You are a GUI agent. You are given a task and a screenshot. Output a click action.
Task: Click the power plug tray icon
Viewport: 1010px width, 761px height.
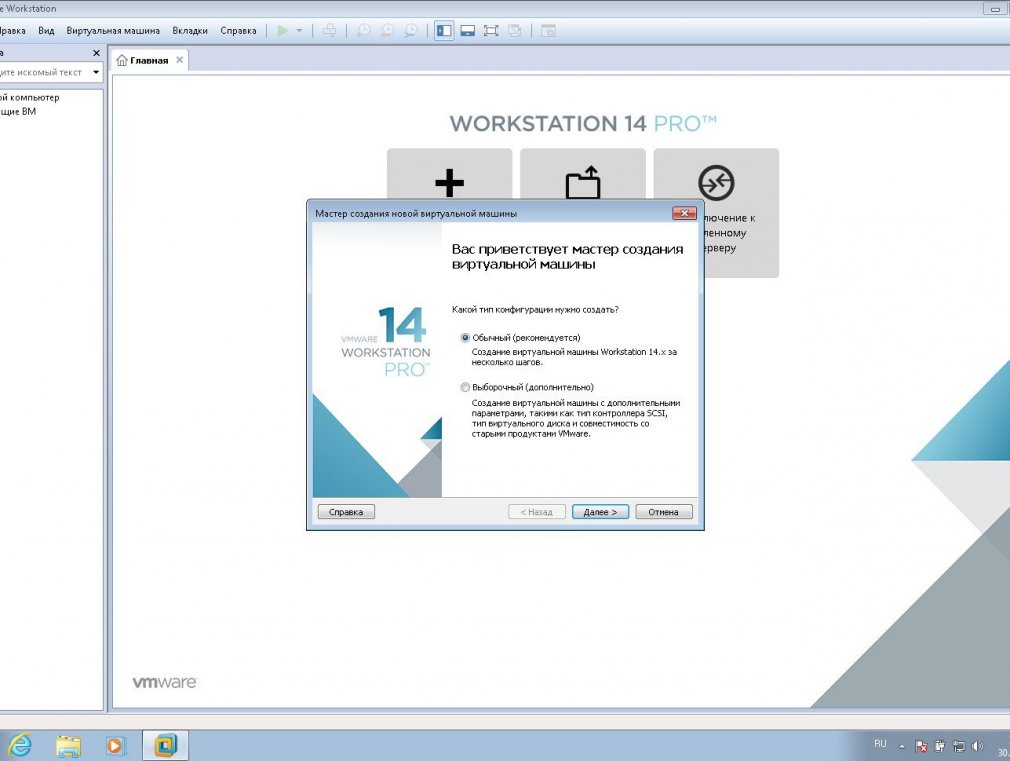(940, 746)
